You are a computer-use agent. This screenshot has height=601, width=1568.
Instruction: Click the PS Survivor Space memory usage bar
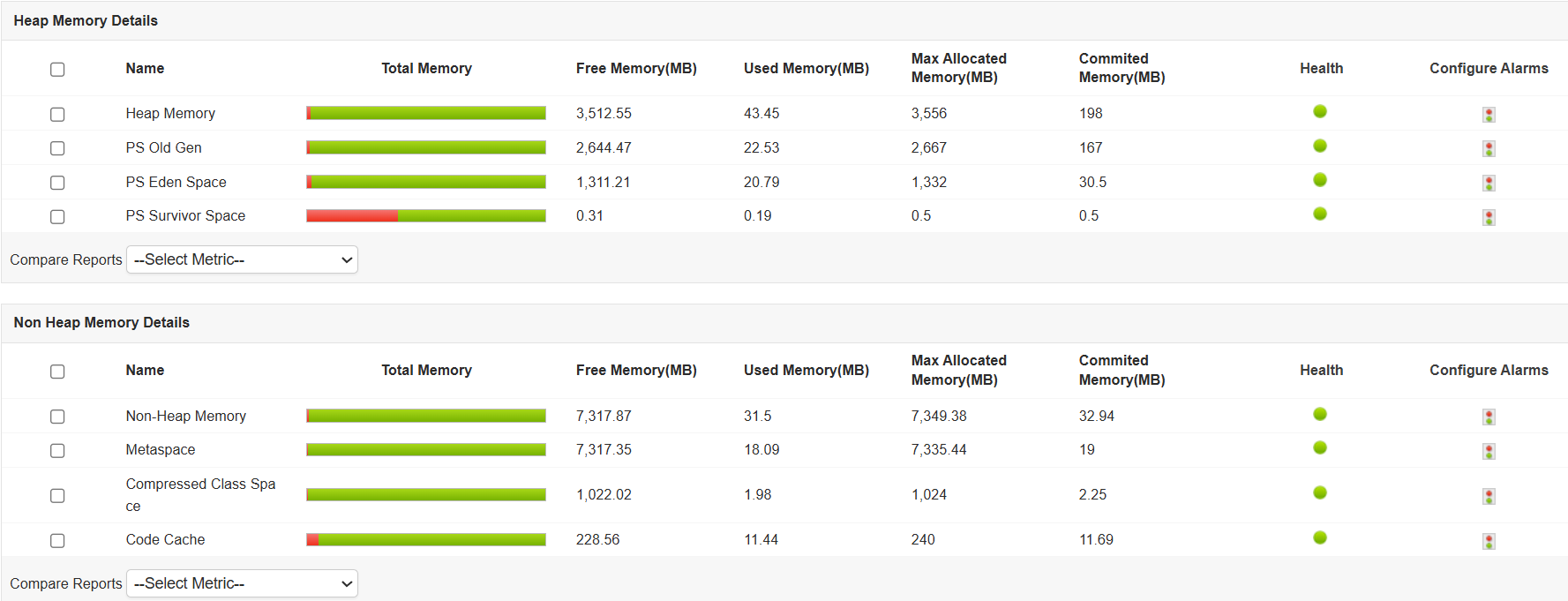425,215
